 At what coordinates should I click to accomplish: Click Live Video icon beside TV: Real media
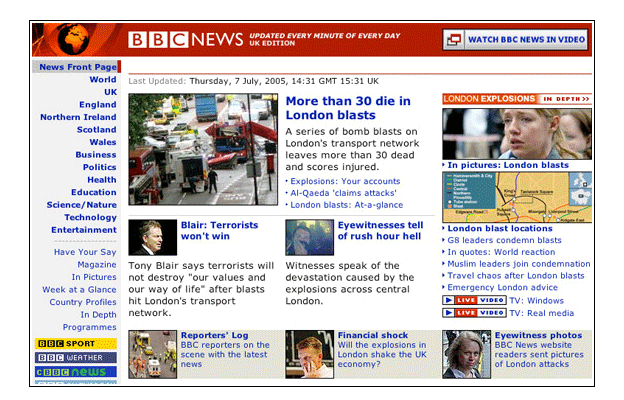pos(474,313)
